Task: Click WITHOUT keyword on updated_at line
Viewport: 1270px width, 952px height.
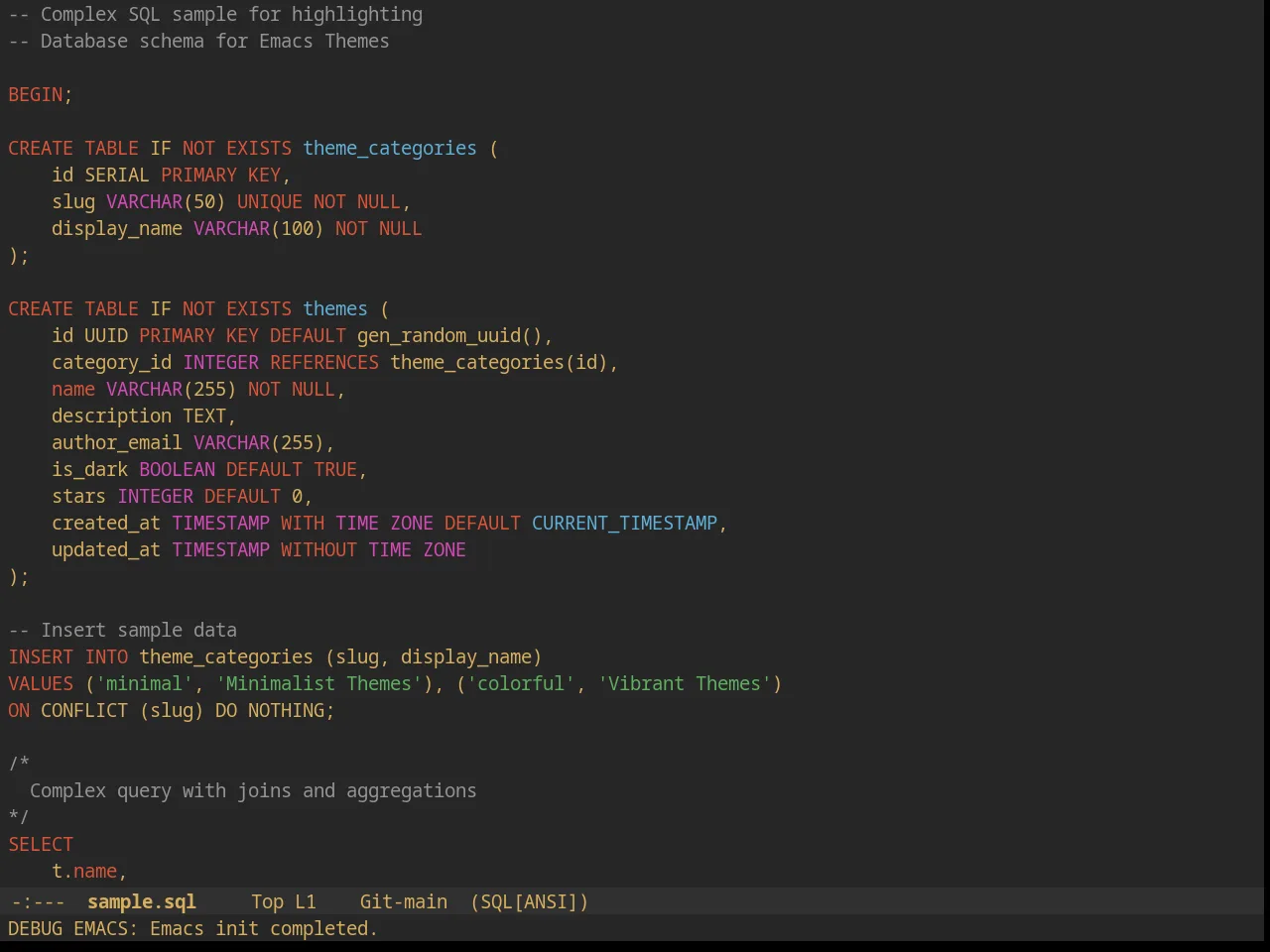Action: tap(318, 549)
